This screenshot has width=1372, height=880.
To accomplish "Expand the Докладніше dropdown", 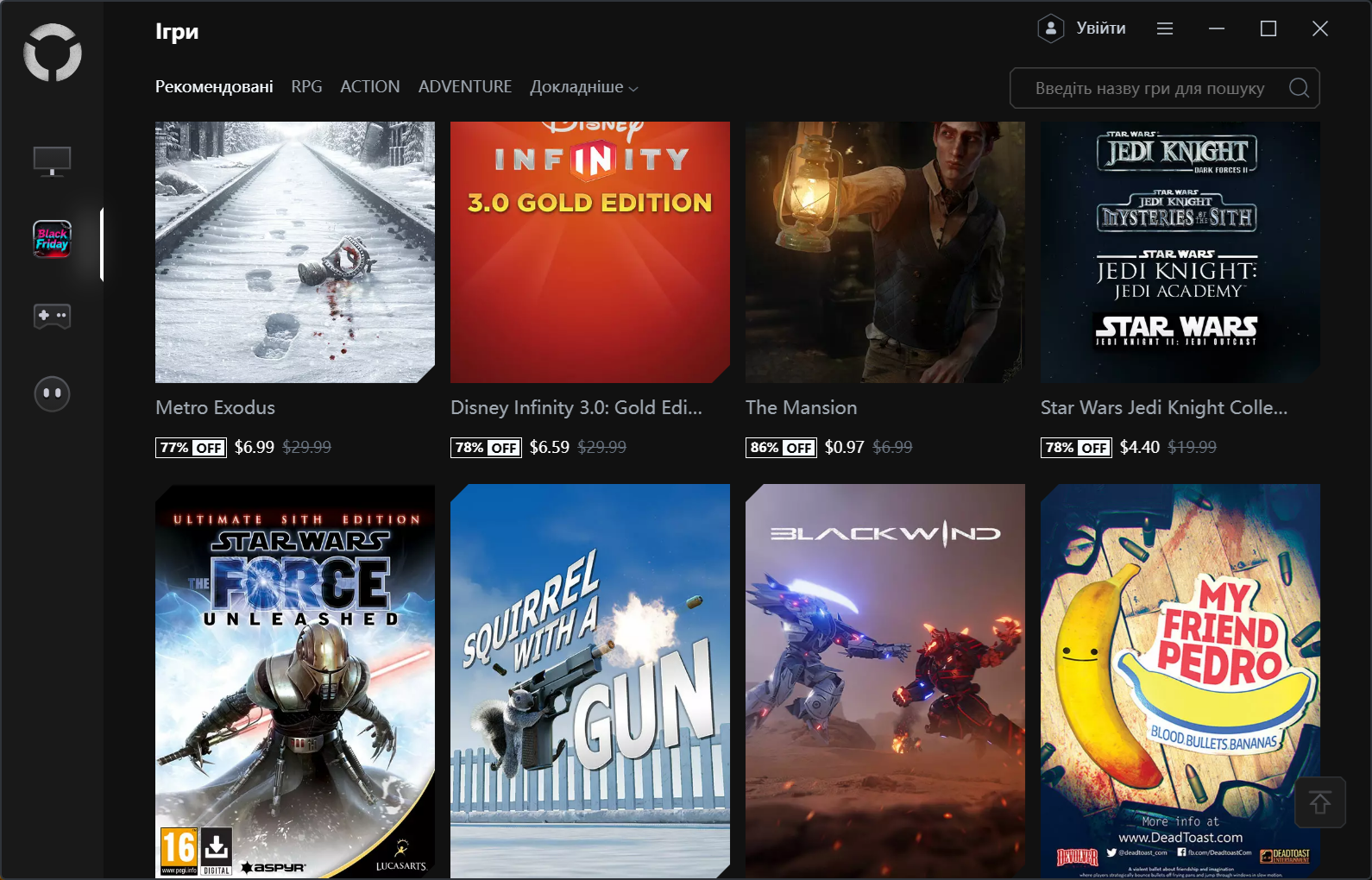I will tap(584, 87).
